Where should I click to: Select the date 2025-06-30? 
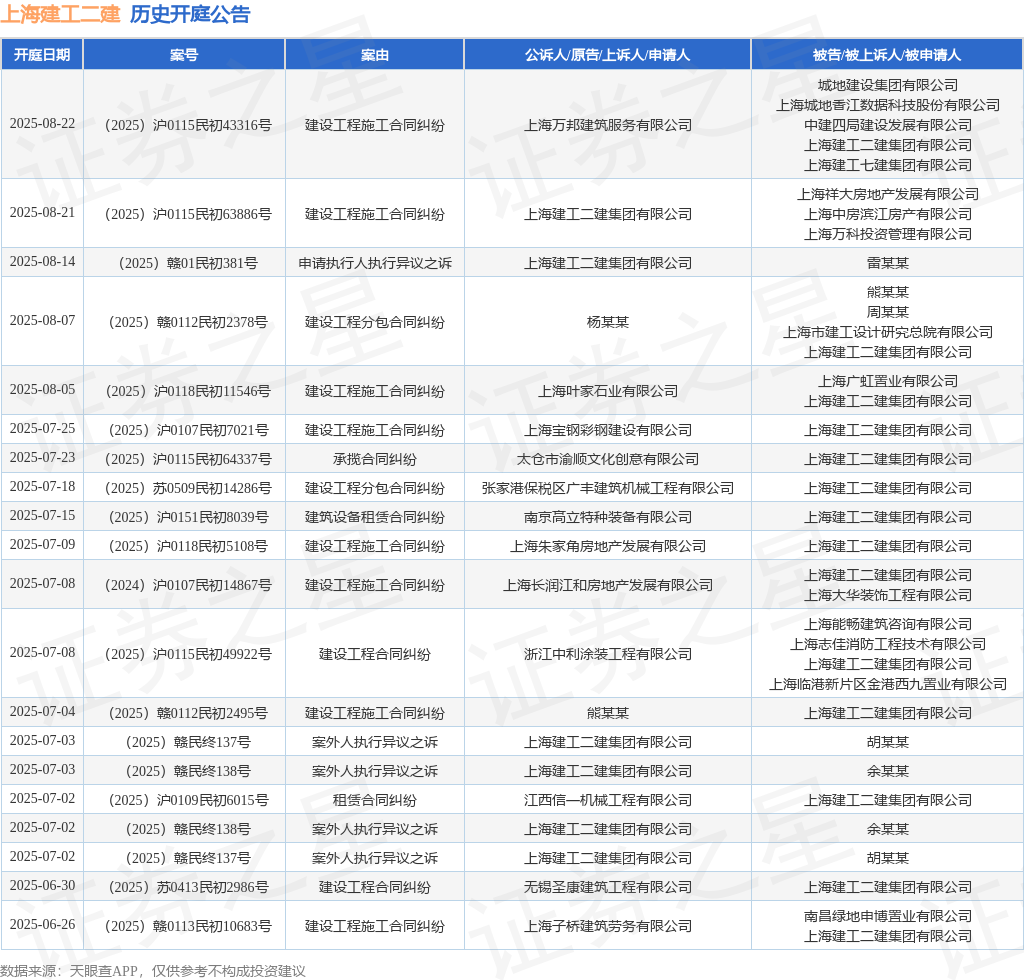click(x=42, y=885)
